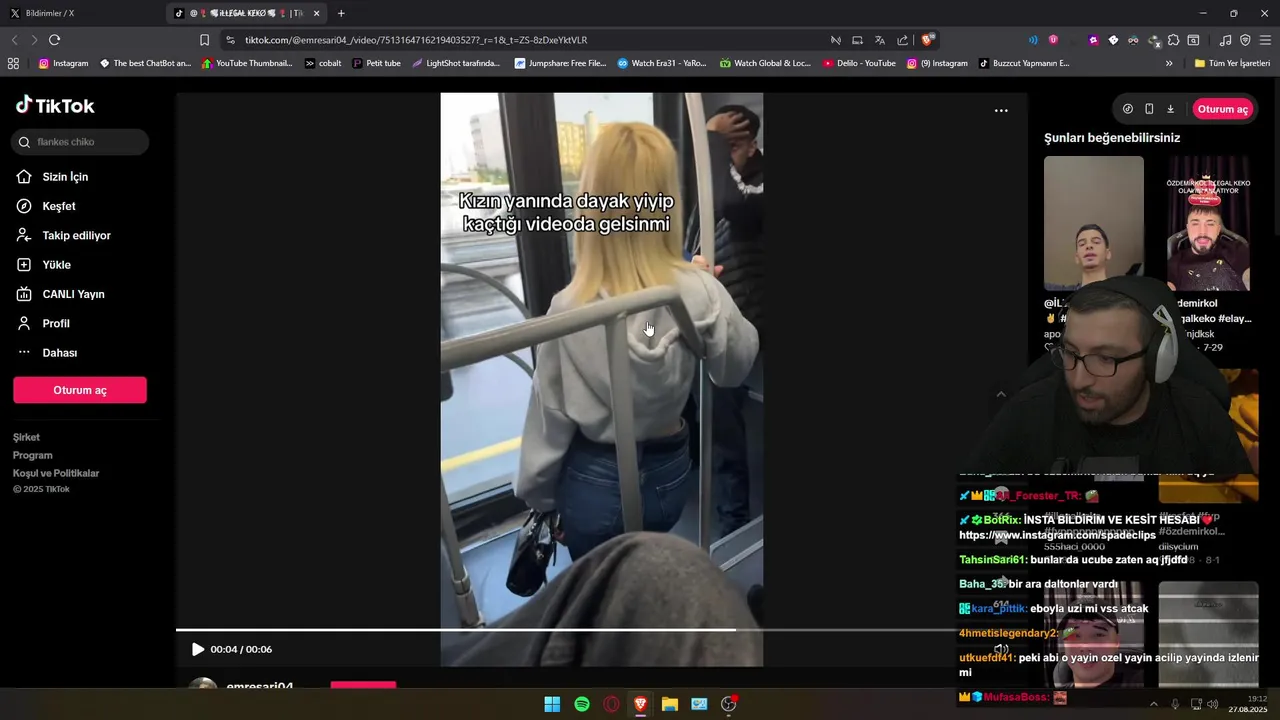Open Koşul ve Politikalar link
The height and width of the screenshot is (720, 1280).
(56, 473)
